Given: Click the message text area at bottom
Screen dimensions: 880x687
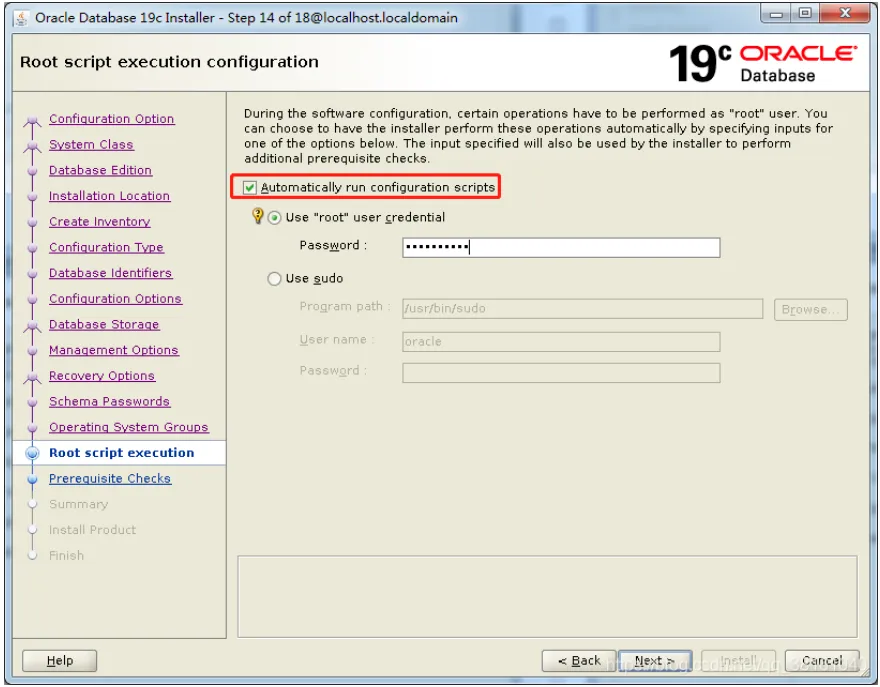Looking at the screenshot, I should pyautogui.click(x=547, y=597).
